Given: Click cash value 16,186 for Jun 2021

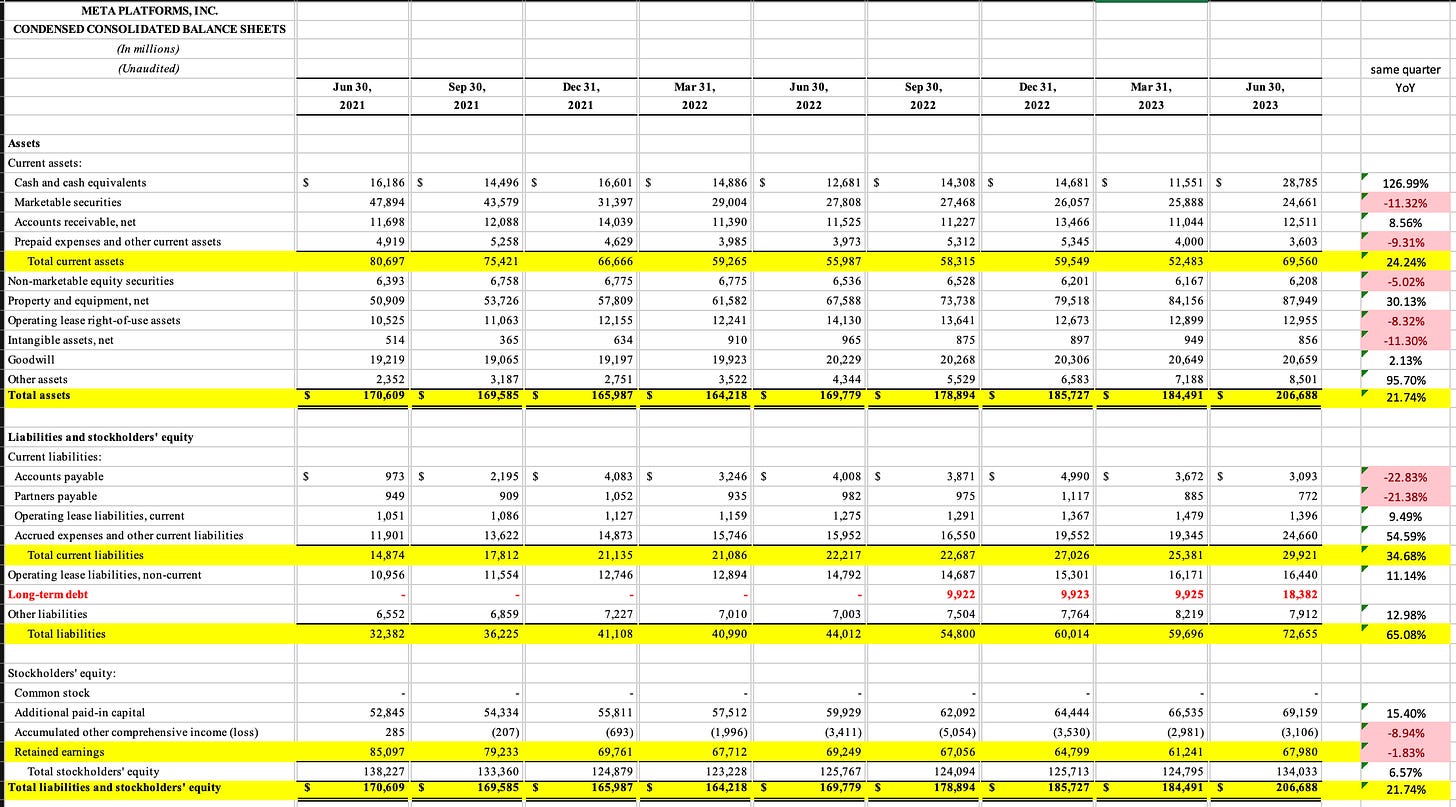Looking at the screenshot, I should click(390, 183).
